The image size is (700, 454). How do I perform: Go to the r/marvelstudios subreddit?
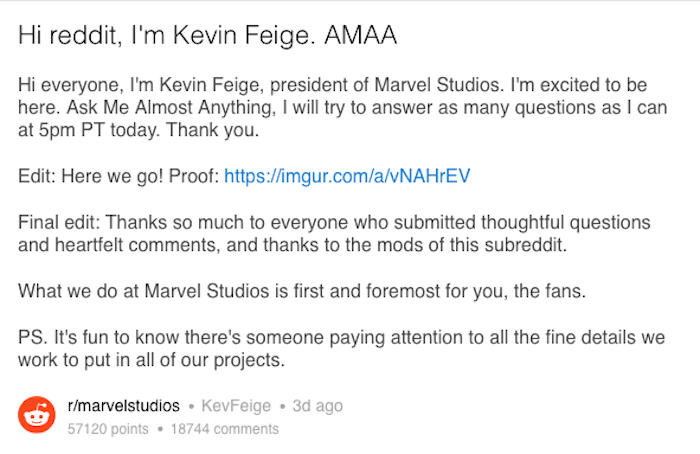coord(123,406)
